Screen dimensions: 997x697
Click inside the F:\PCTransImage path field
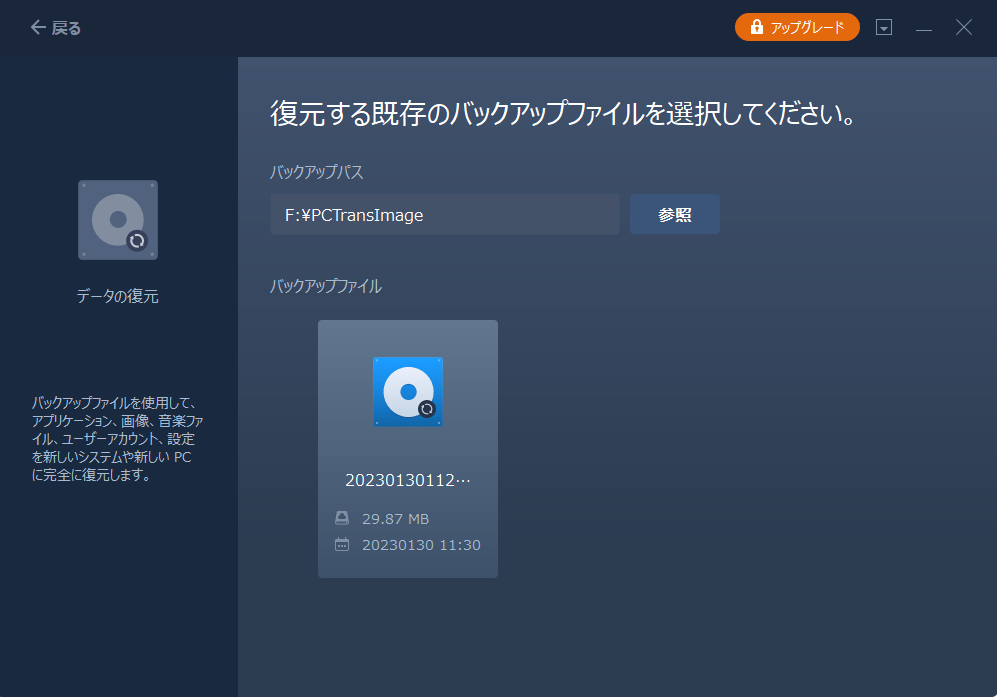pos(444,214)
